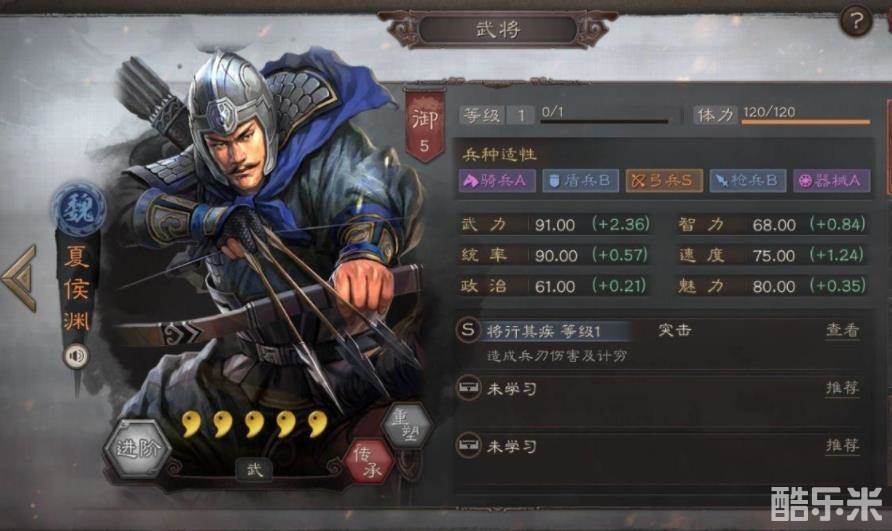Select the 枪兵B troop type badge
Screen dimensions: 892x531
tap(748, 181)
